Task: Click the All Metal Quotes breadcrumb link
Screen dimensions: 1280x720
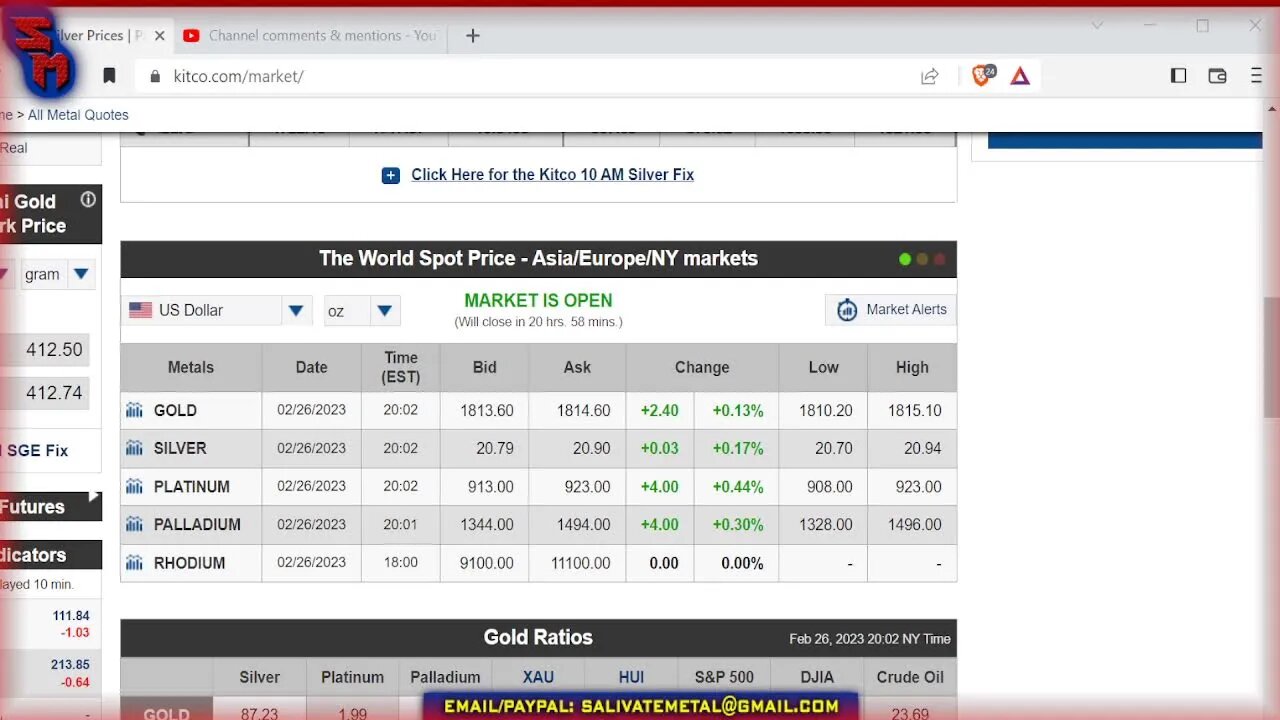Action: coord(78,115)
